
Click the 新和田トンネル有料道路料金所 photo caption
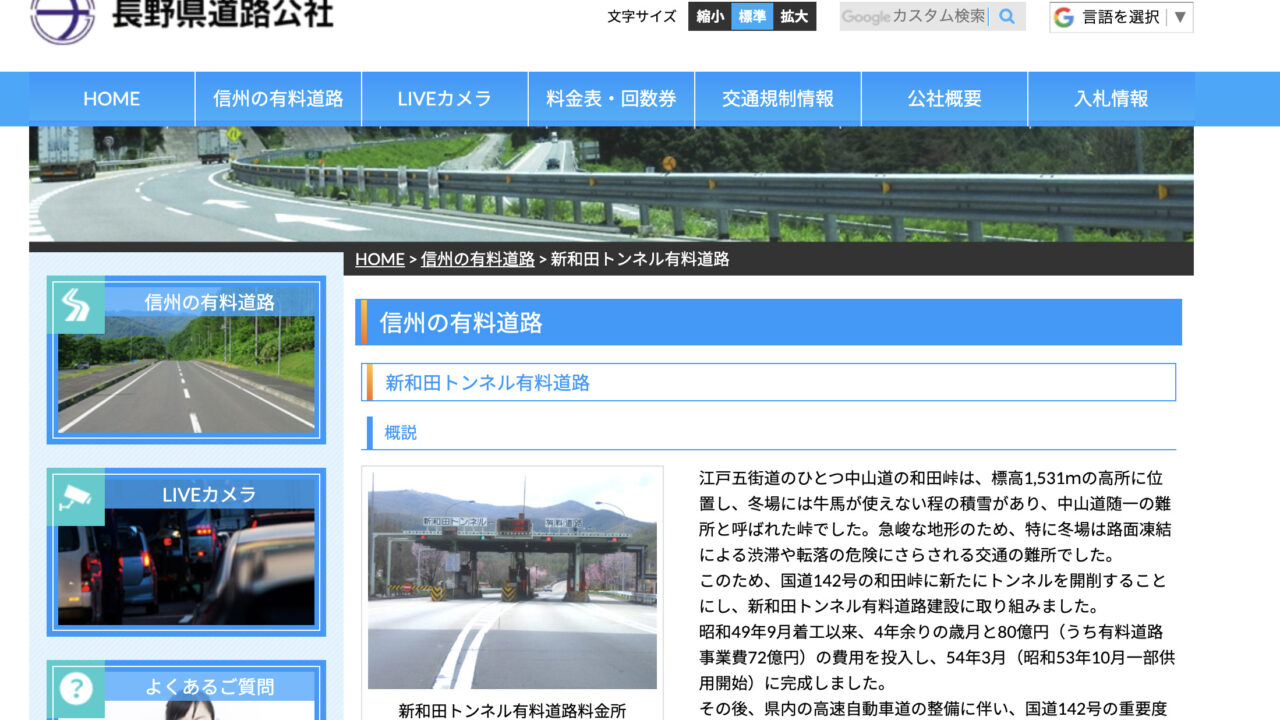pos(512,710)
